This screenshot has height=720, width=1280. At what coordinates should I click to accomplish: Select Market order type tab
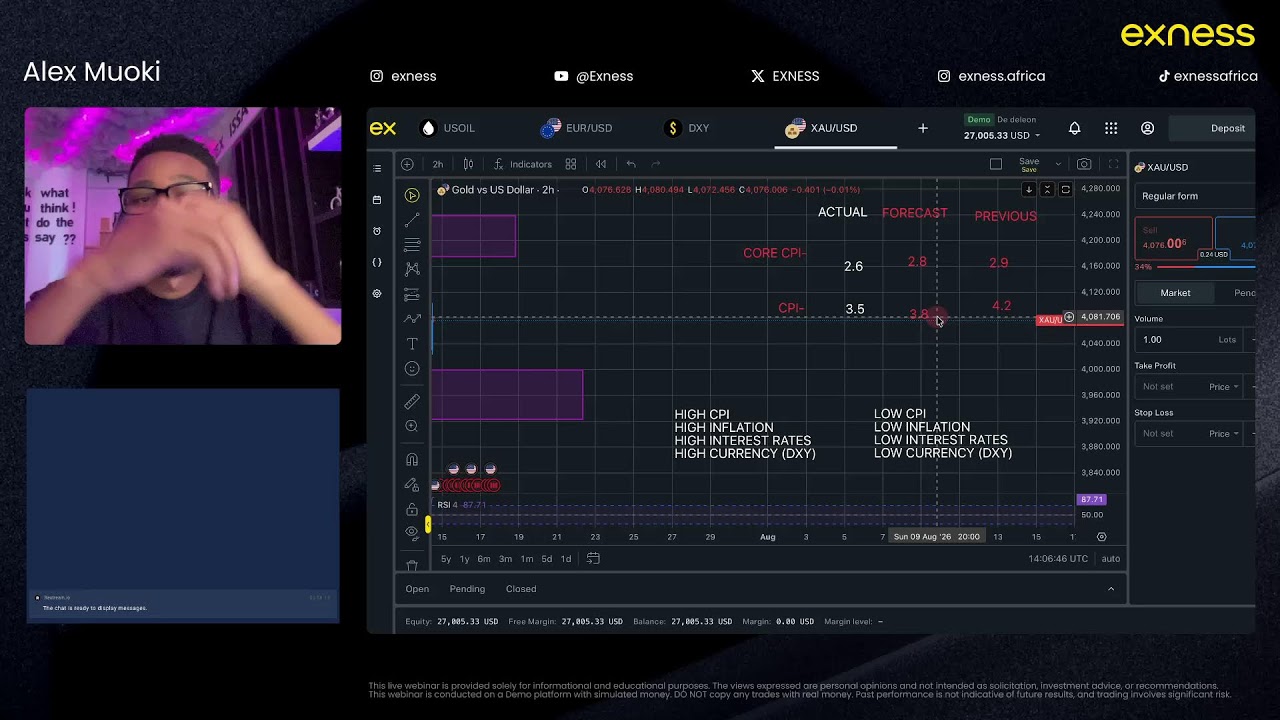point(1175,293)
